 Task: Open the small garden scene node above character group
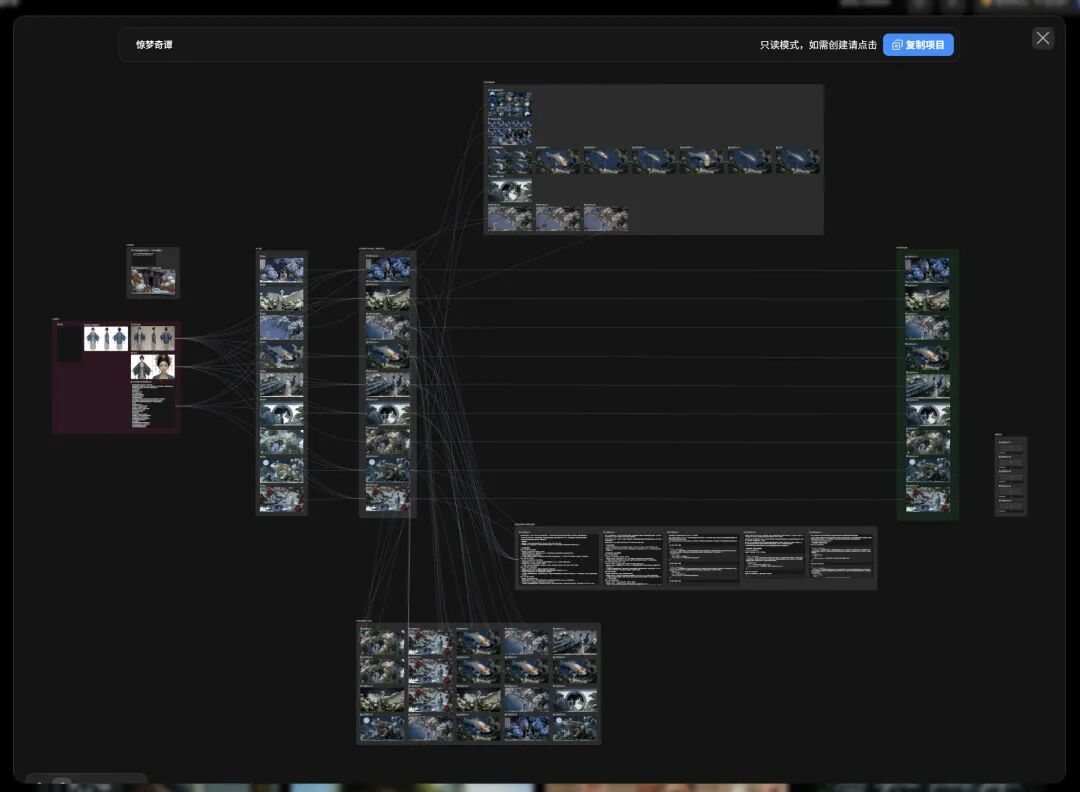(x=153, y=273)
